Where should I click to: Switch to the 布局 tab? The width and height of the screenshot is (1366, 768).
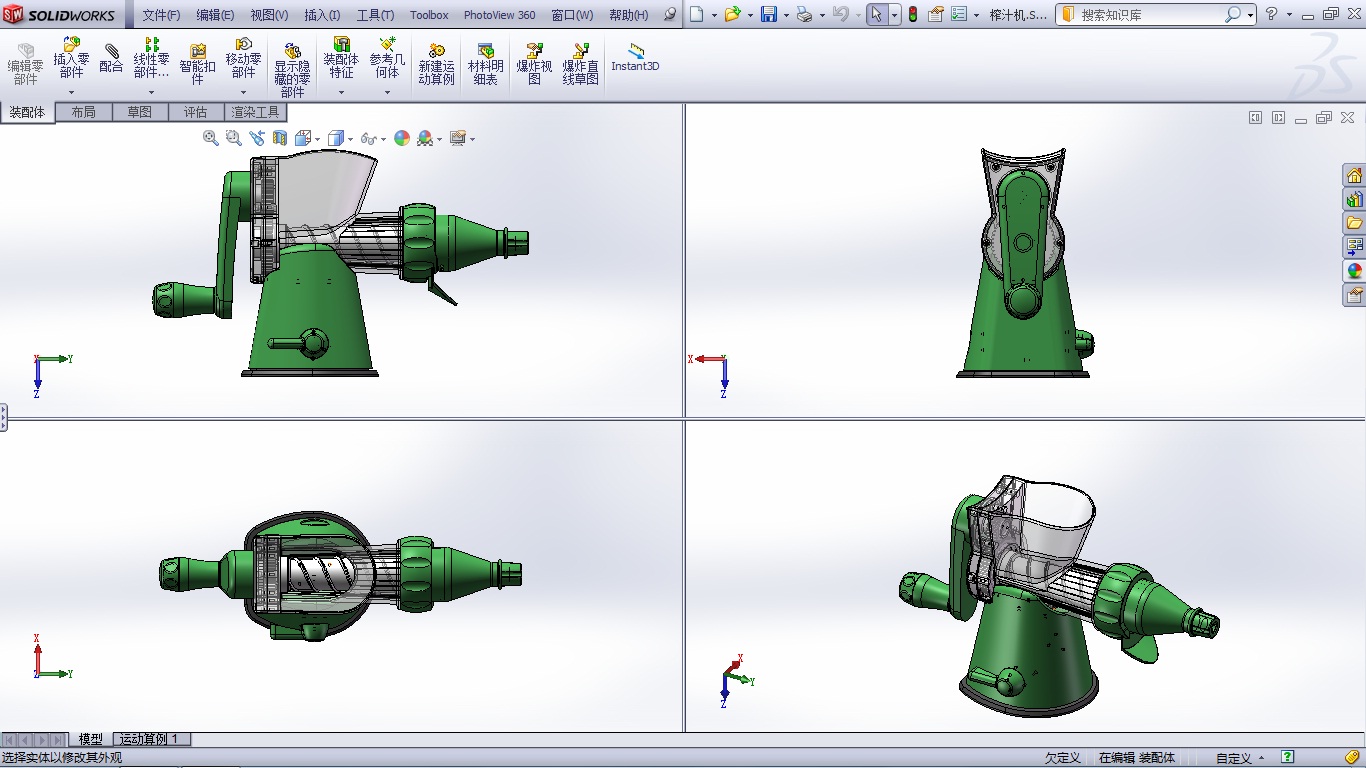84,112
